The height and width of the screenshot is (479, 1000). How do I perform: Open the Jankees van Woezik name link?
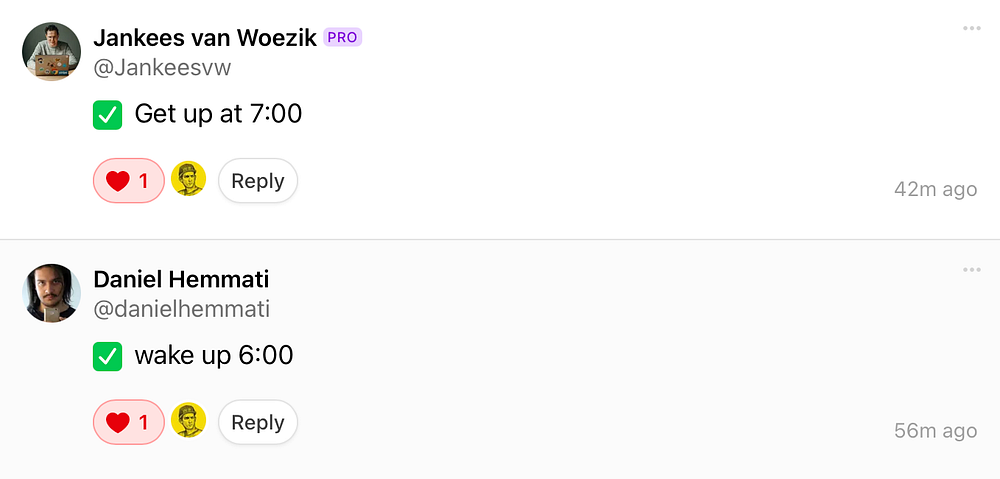tap(204, 38)
